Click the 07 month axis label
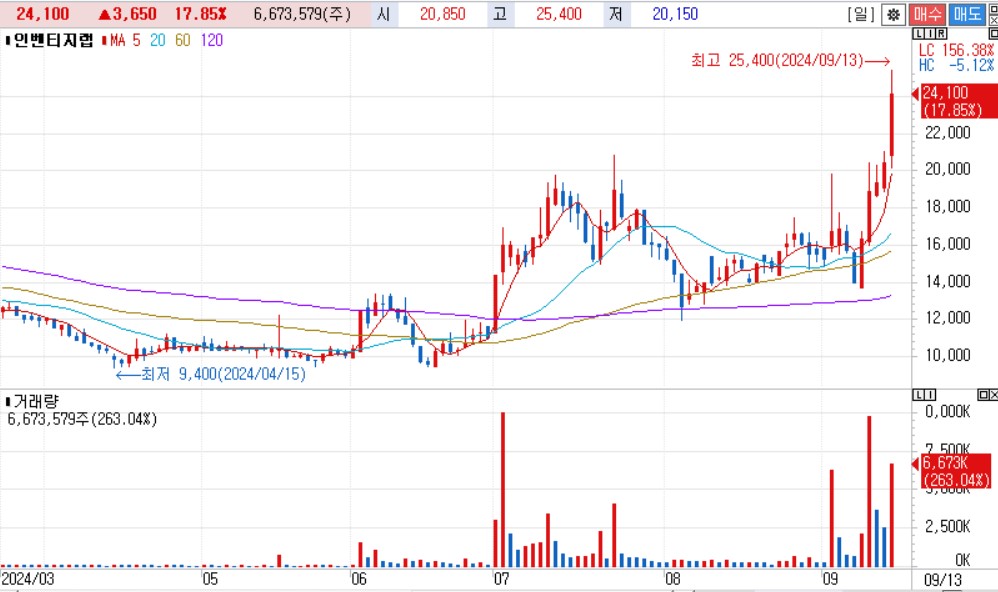 pos(502,579)
